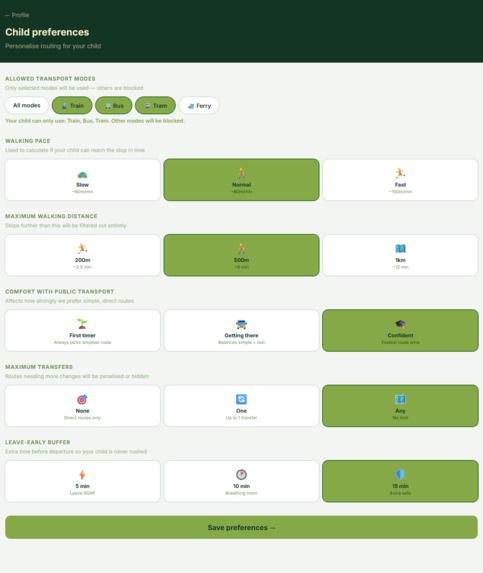The width and height of the screenshot is (483, 573).
Task: Click the bus icon on Getting there card
Action: coord(242,324)
